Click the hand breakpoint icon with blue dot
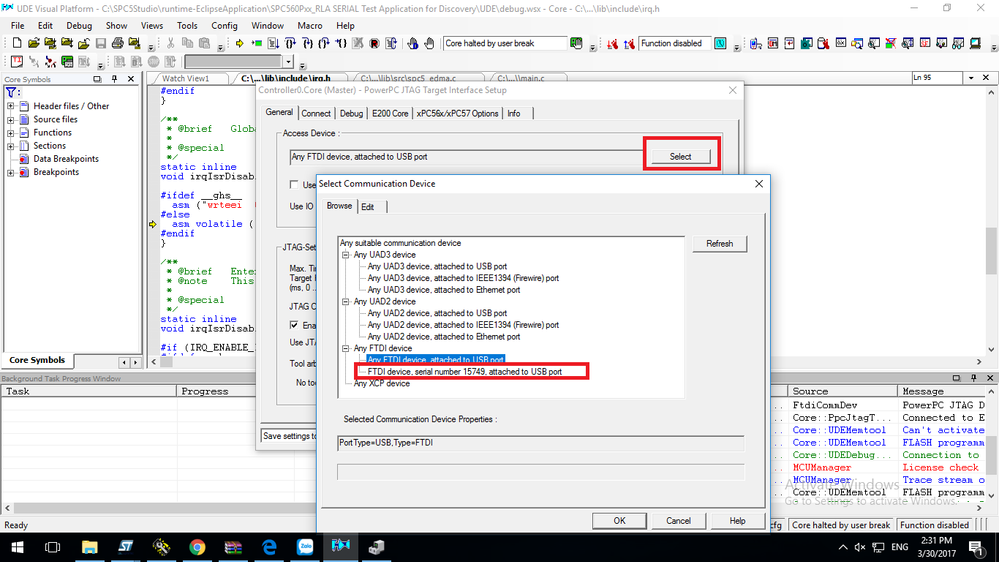999x562 pixels. 413,43
